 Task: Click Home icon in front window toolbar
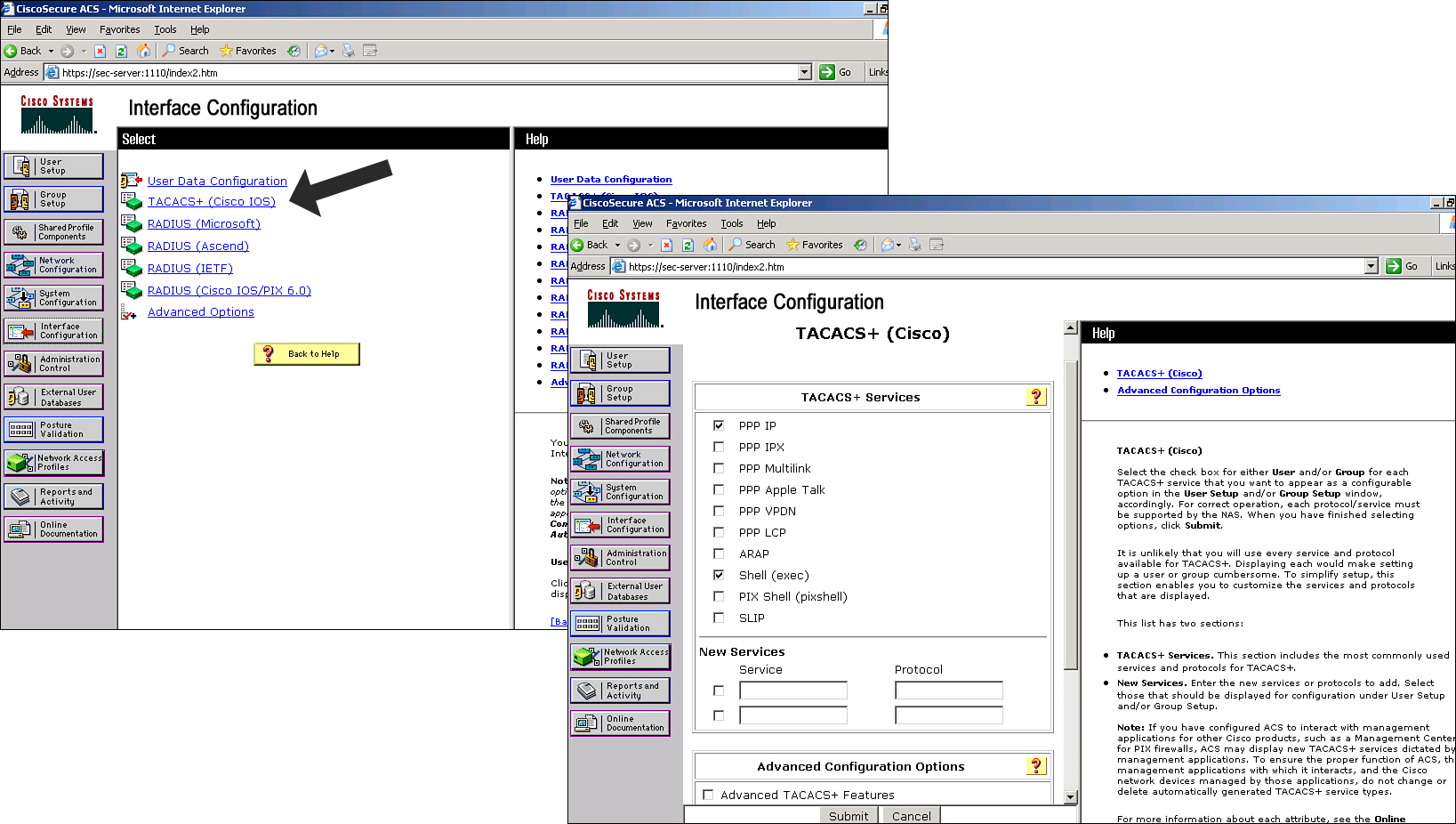[710, 245]
